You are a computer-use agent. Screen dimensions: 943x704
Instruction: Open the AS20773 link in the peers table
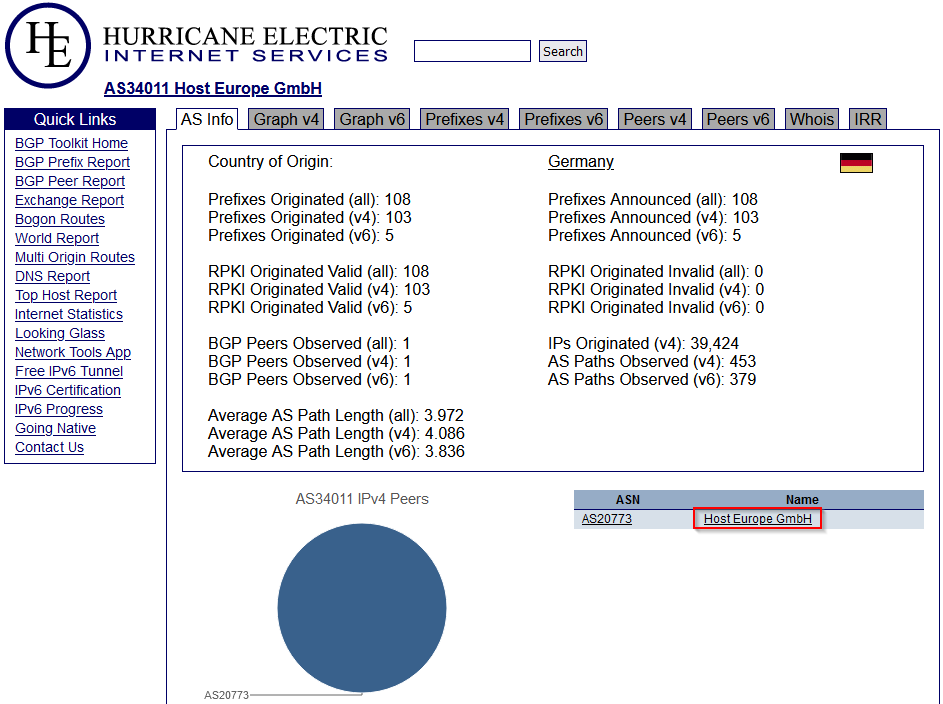tap(606, 519)
